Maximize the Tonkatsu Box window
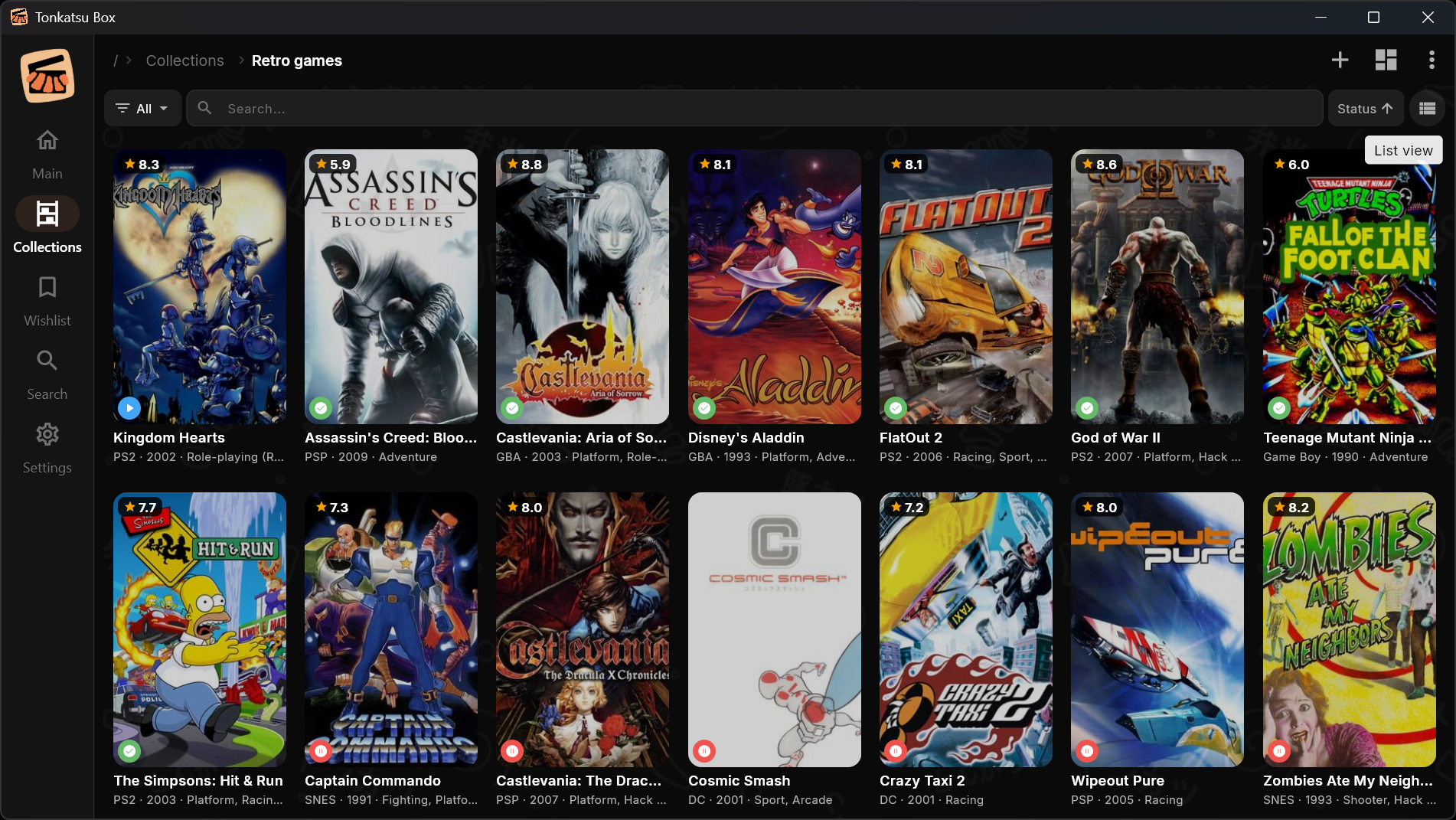This screenshot has height=820, width=1456. [1373, 17]
